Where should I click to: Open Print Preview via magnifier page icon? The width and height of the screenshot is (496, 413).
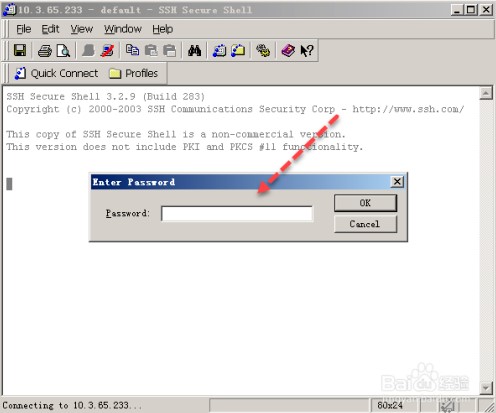63,51
